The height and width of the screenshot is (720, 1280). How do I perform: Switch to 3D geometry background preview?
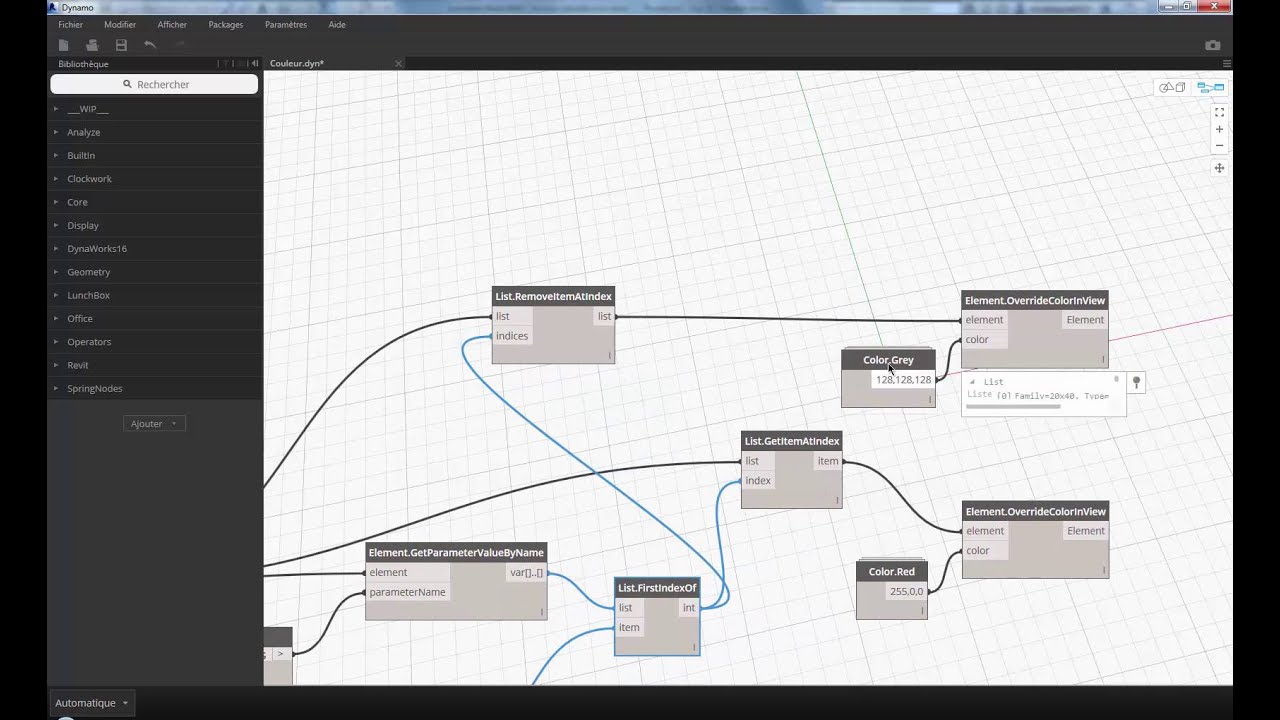[x=1172, y=88]
